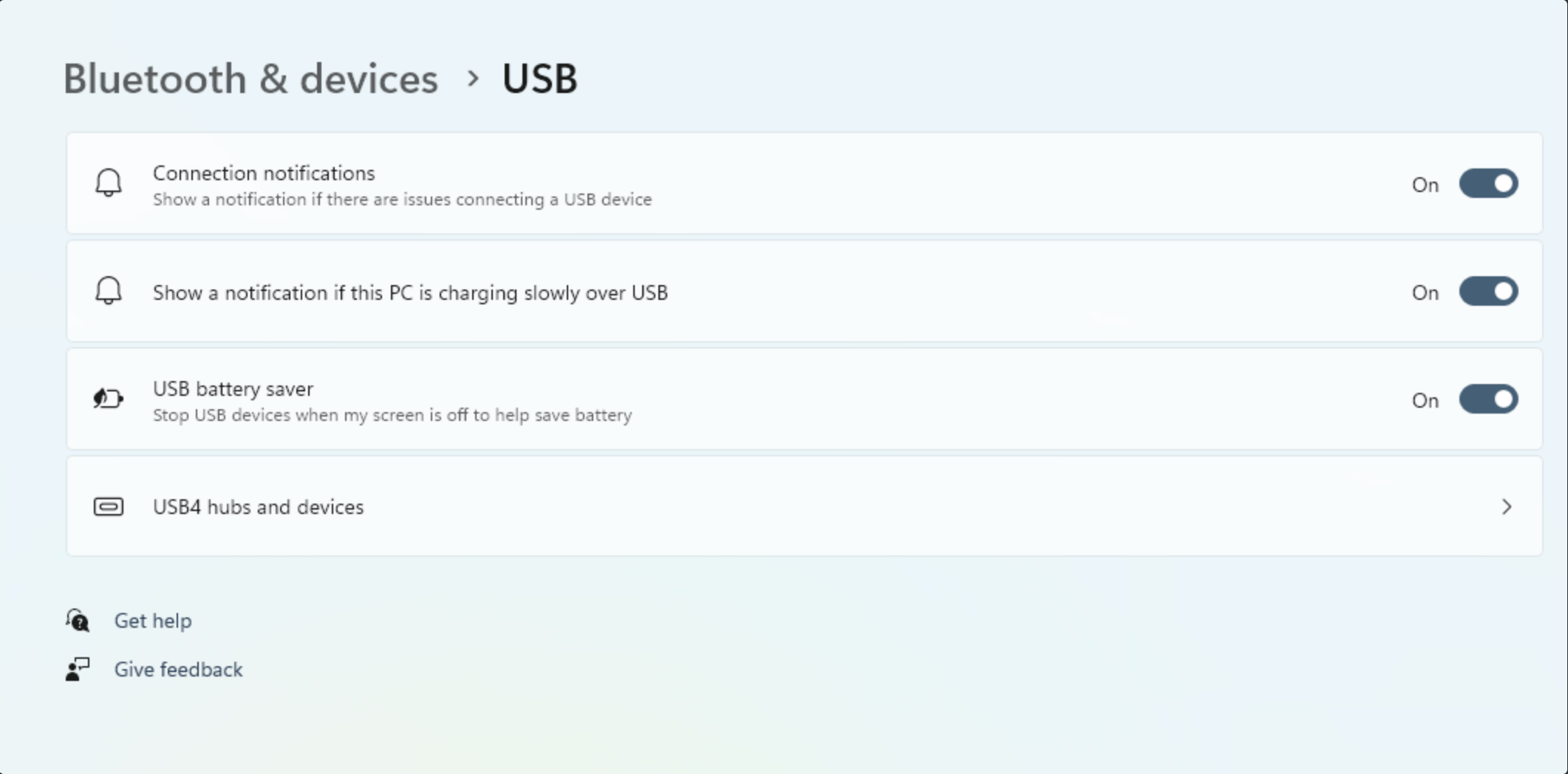Go back to Bluetooth & devices breadcrumb
1568x774 pixels.
pyautogui.click(x=250, y=78)
